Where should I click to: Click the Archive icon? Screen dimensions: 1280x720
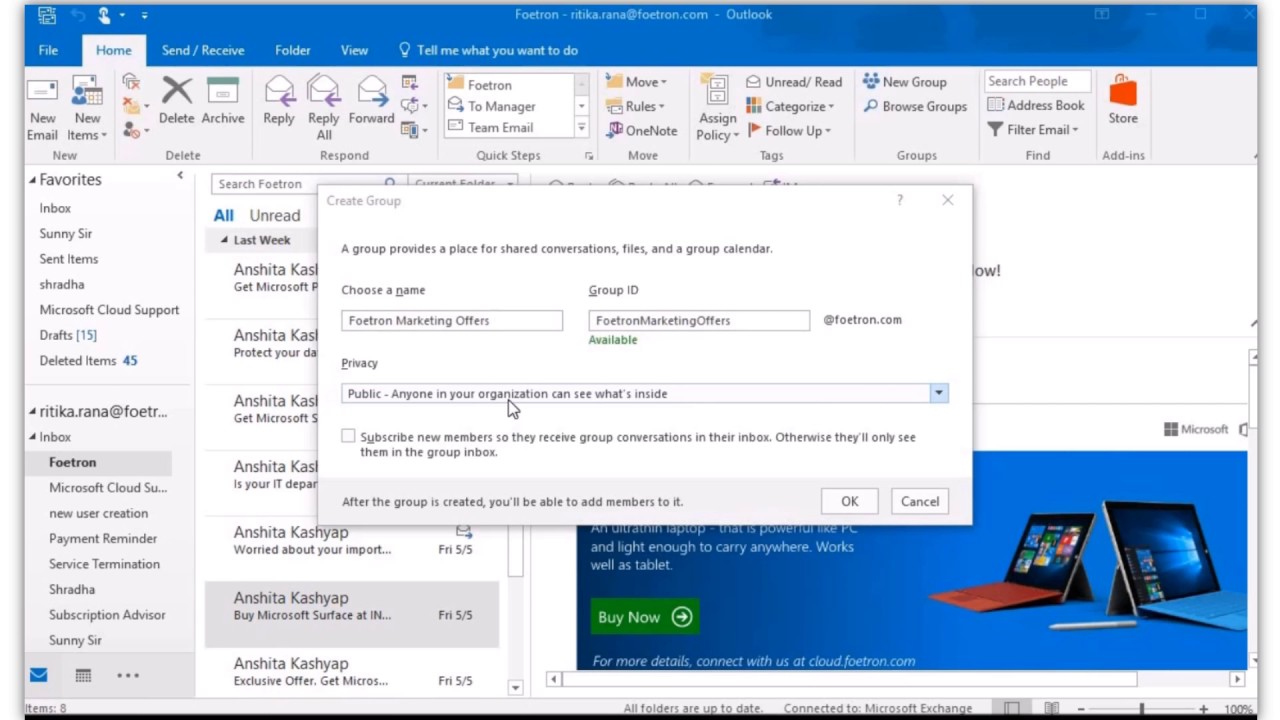coord(223,91)
